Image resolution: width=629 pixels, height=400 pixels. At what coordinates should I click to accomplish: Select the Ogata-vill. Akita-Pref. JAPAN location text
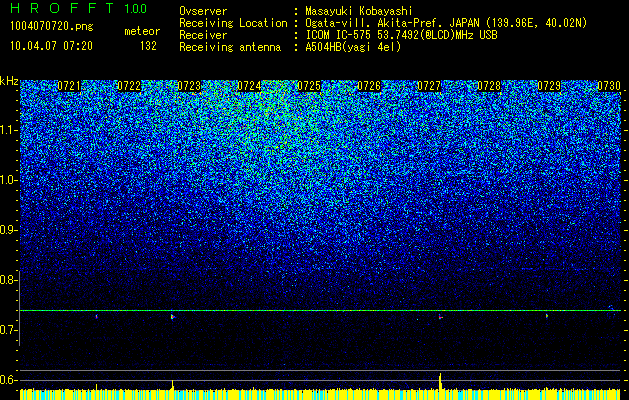point(446,23)
